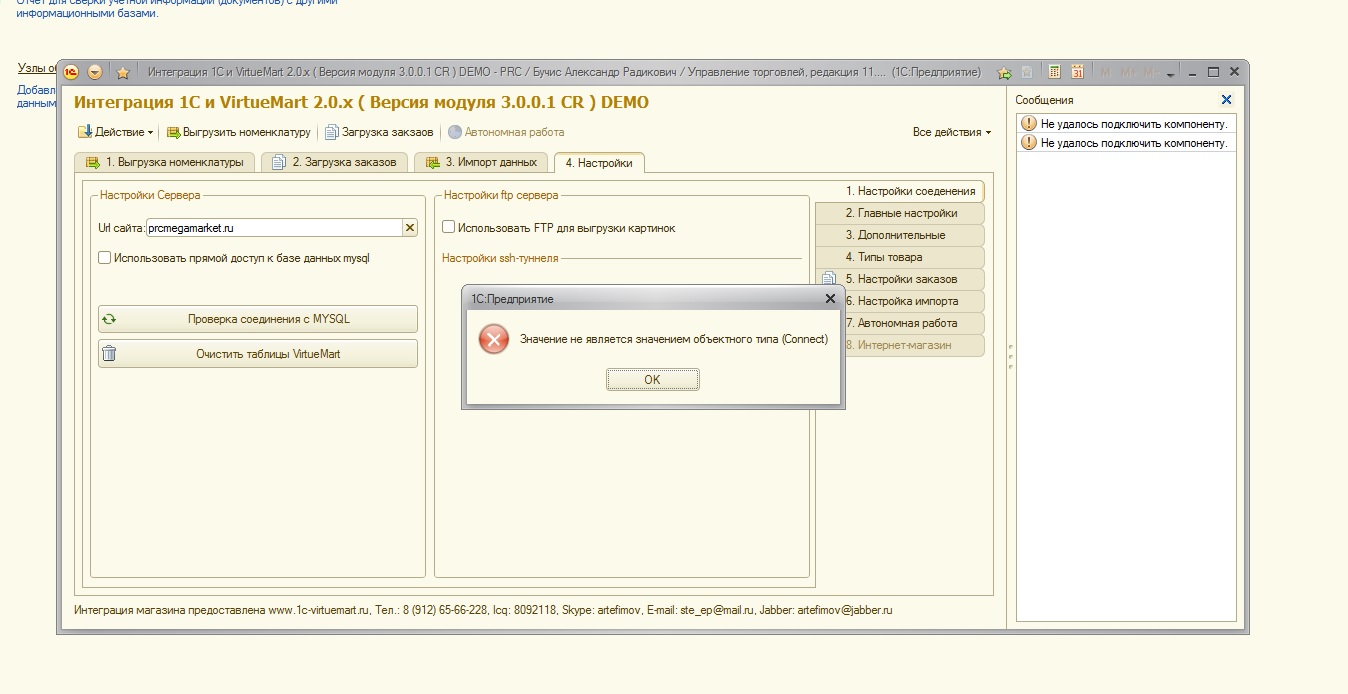Add current form to favorites via star-plus icon
Image resolution: width=1348 pixels, height=694 pixels.
1004,72
